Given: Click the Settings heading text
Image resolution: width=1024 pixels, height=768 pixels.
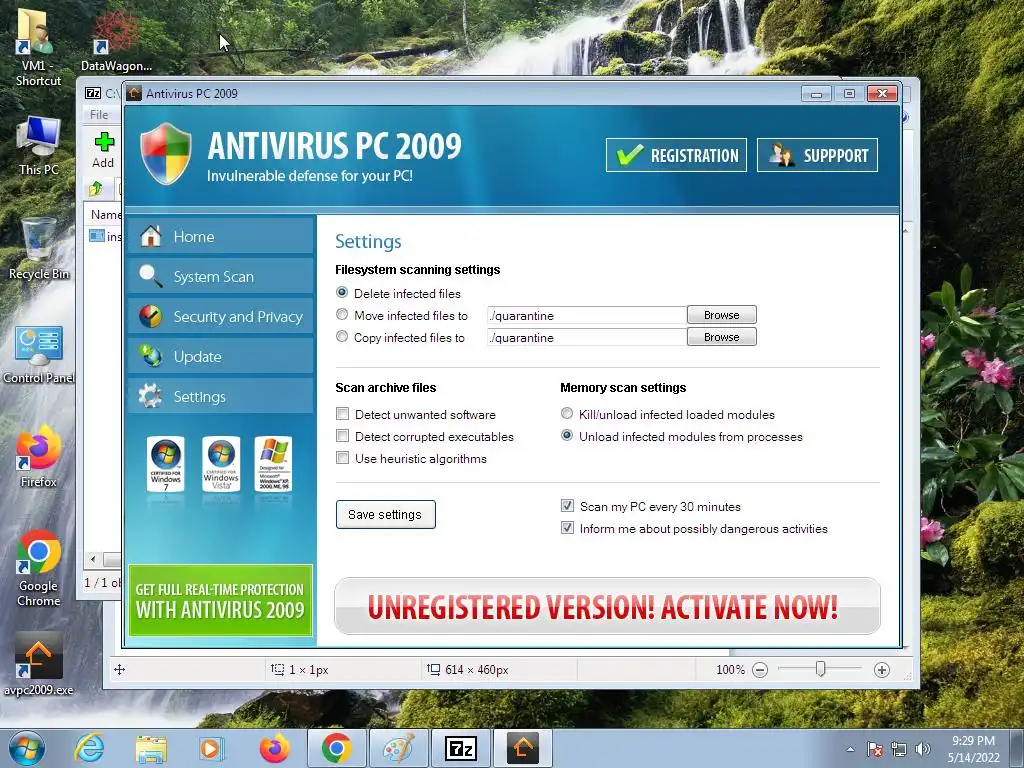Looking at the screenshot, I should tap(368, 242).
